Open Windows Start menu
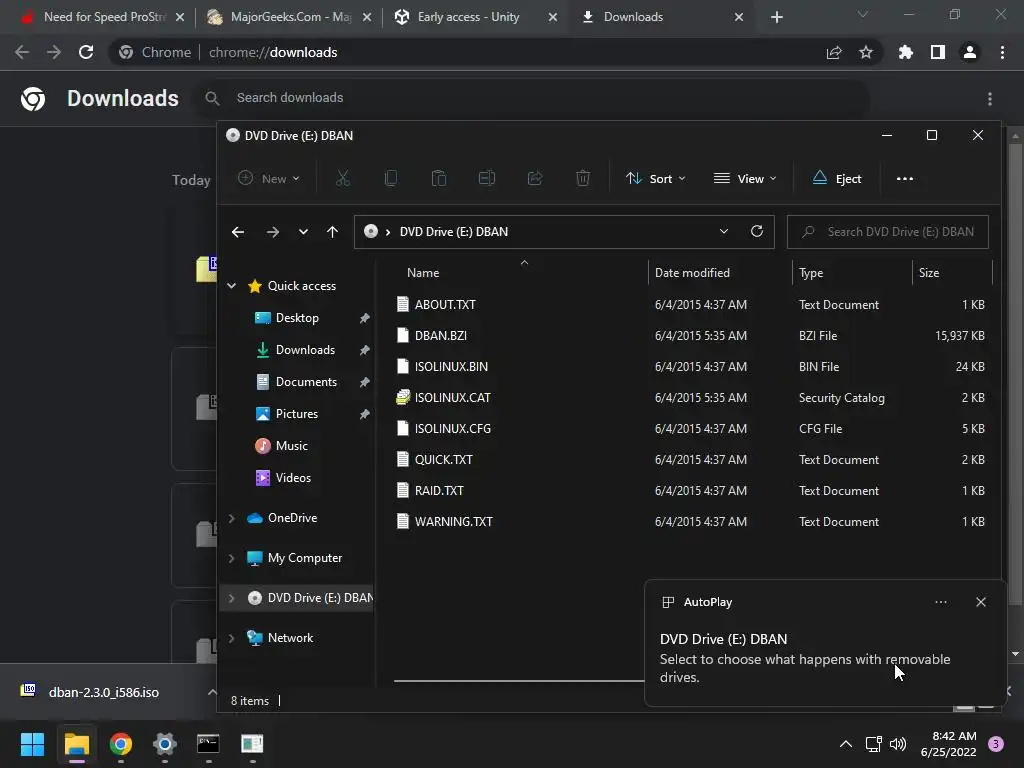This screenshot has height=768, width=1024. point(32,744)
